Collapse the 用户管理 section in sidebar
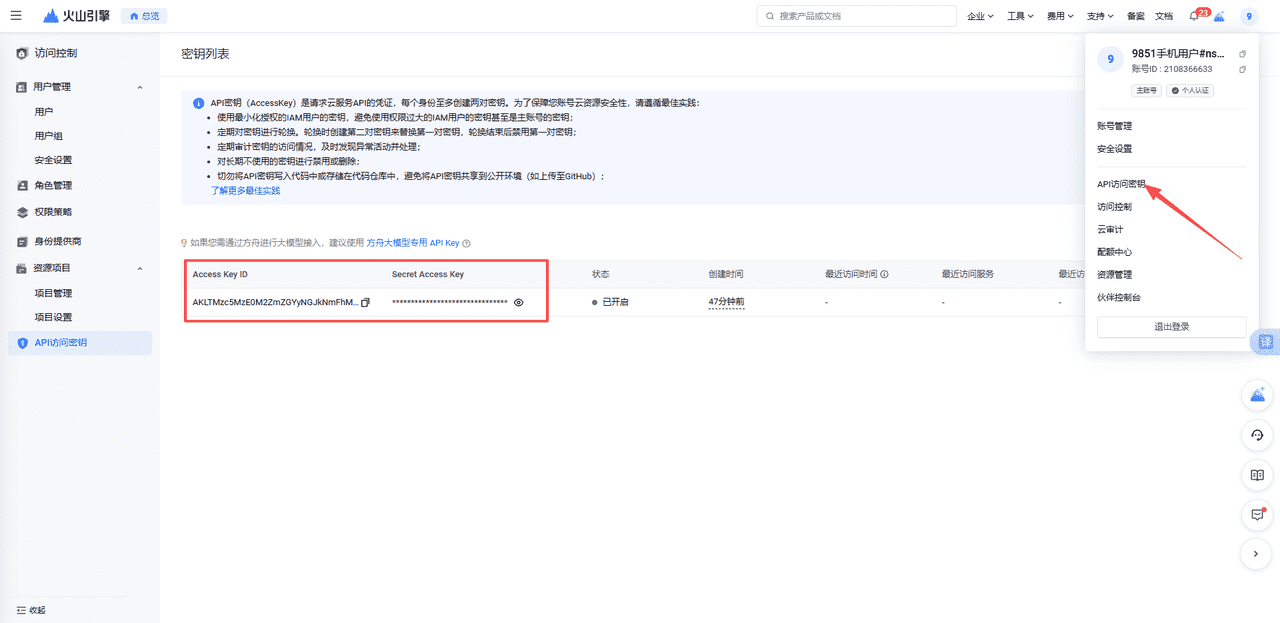The width and height of the screenshot is (1280, 623). pyautogui.click(x=139, y=86)
